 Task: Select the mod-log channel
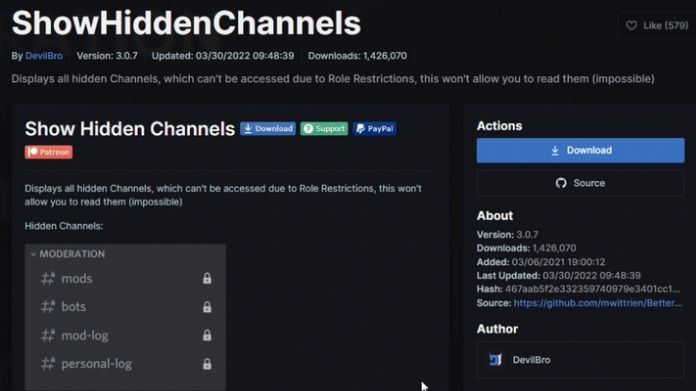[x=125, y=336]
